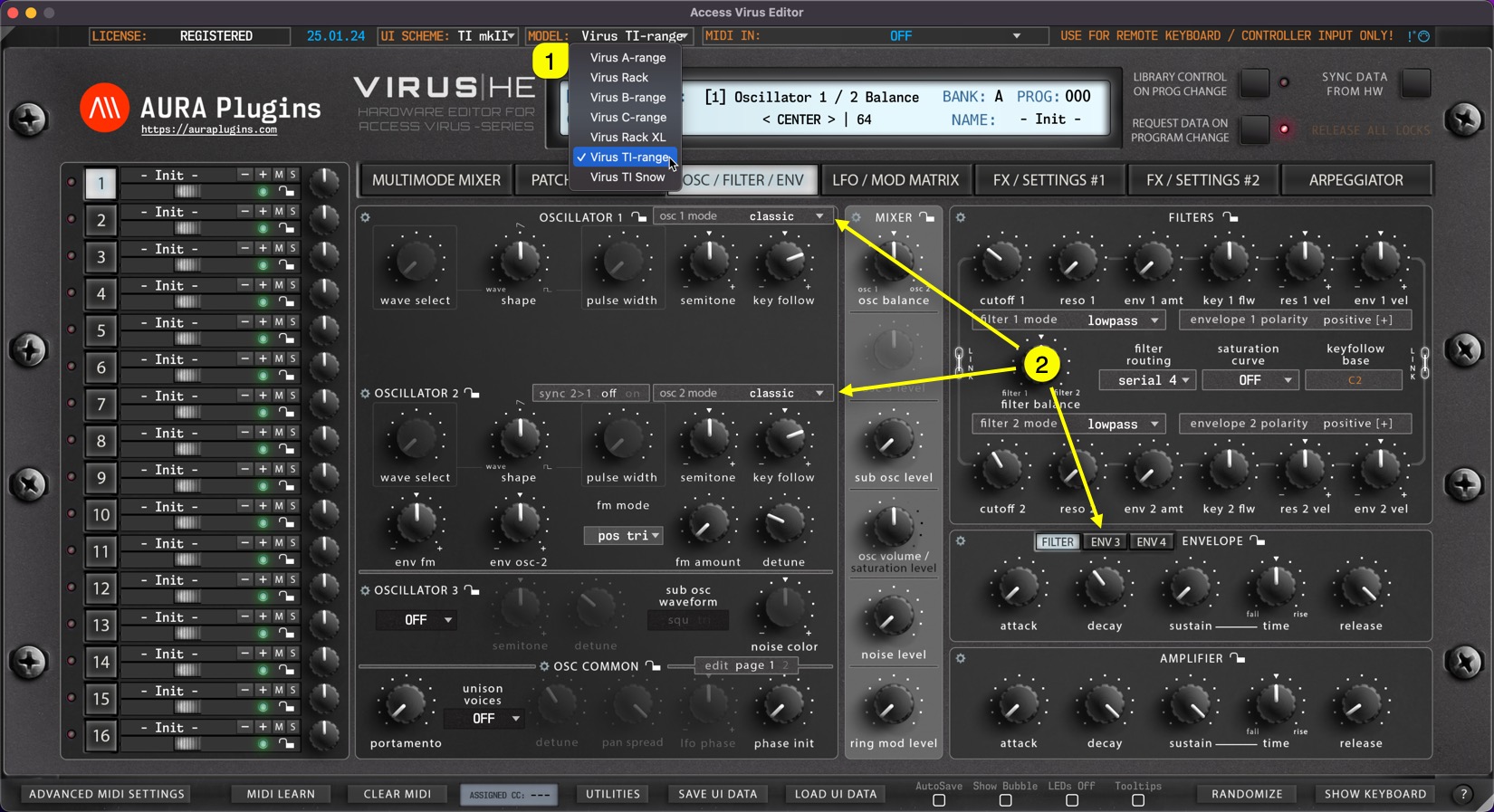The image size is (1494, 812).
Task: Click the plus button on part 2
Action: click(x=263, y=212)
